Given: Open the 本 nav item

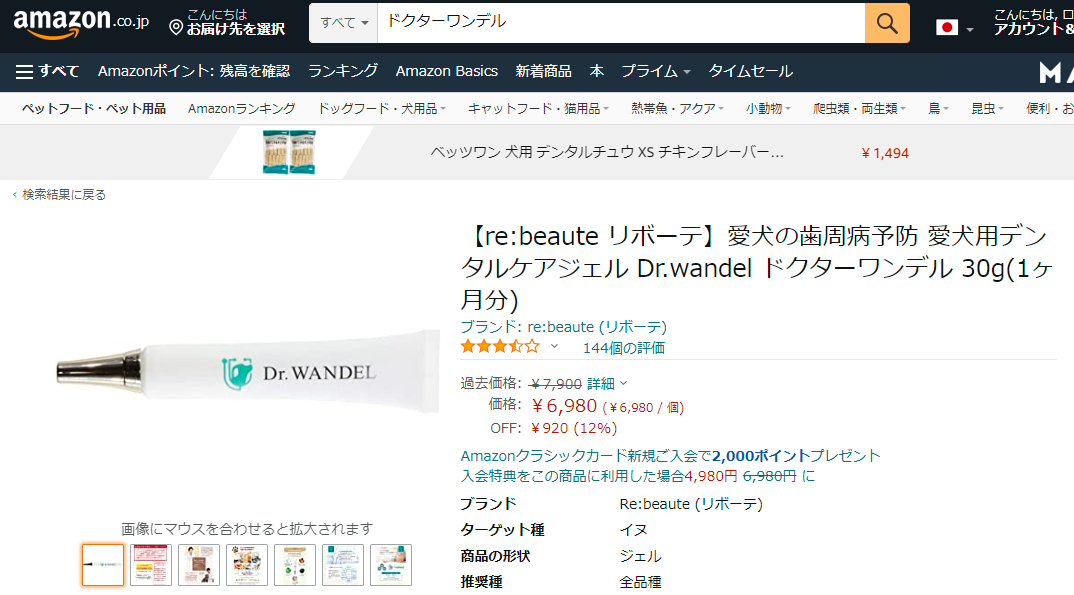Looking at the screenshot, I should click(x=597, y=71).
